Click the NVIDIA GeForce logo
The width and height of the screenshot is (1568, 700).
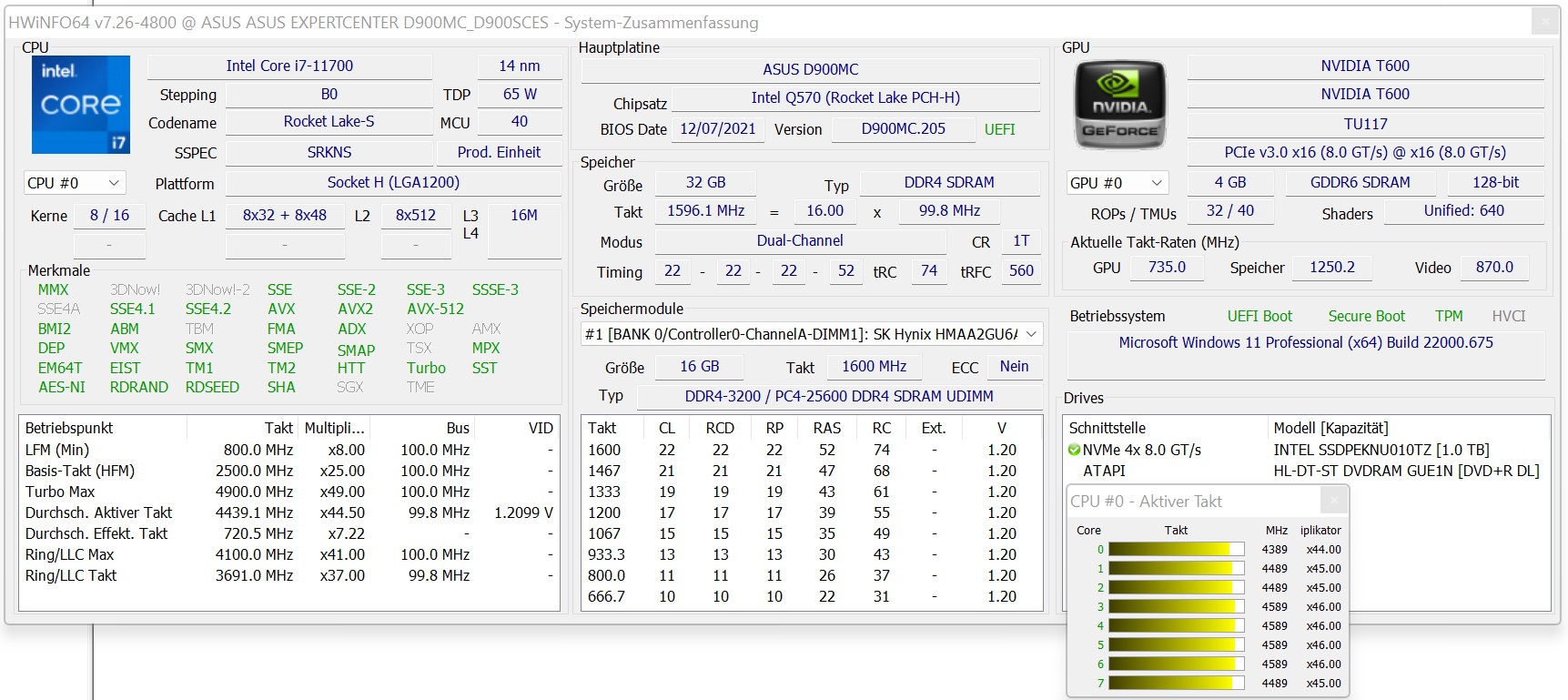point(1119,105)
